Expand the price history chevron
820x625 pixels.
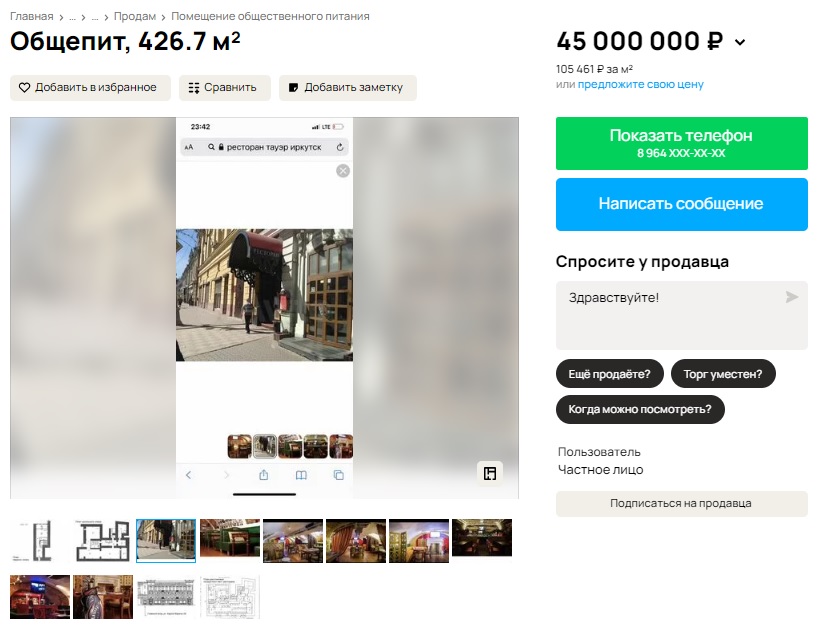740,42
